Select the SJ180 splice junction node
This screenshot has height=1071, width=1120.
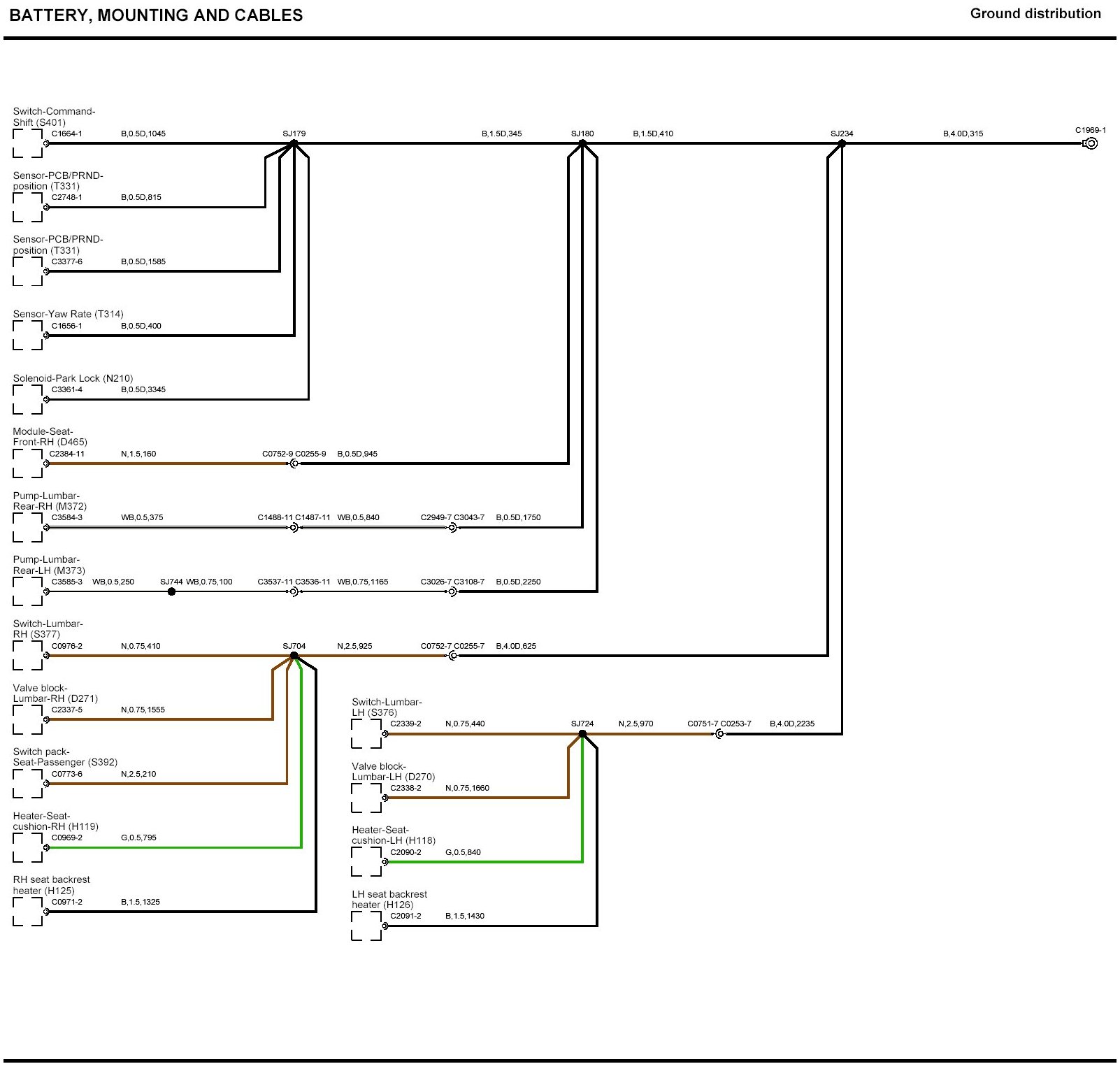point(582,143)
